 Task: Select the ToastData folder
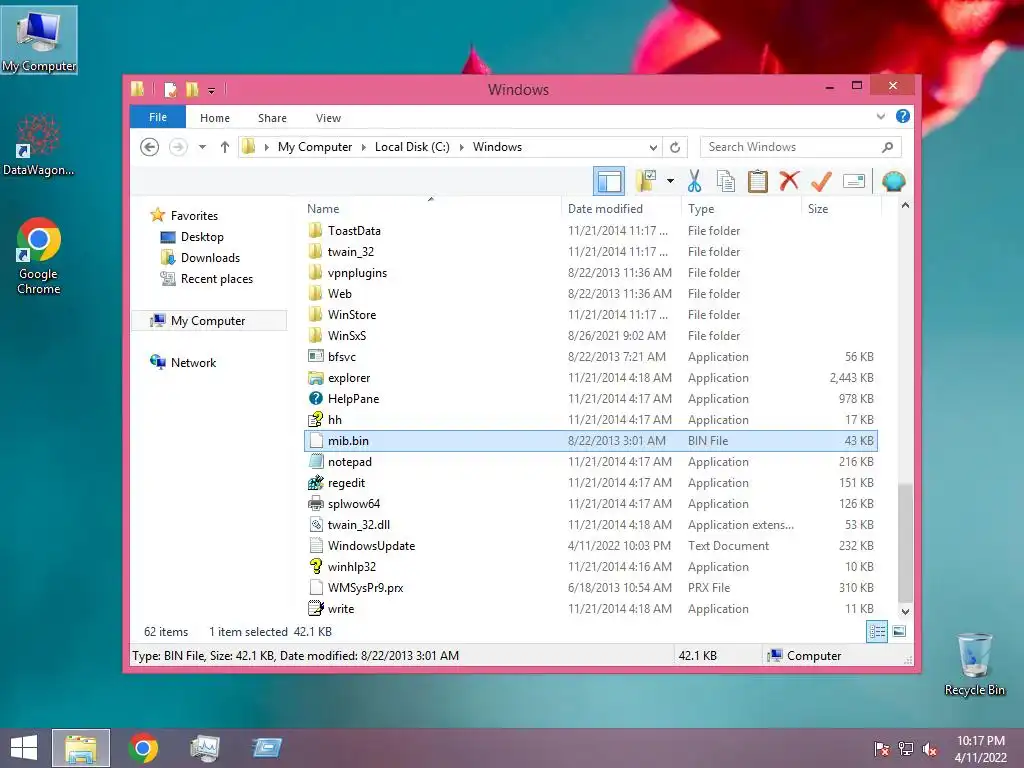[591, 231]
